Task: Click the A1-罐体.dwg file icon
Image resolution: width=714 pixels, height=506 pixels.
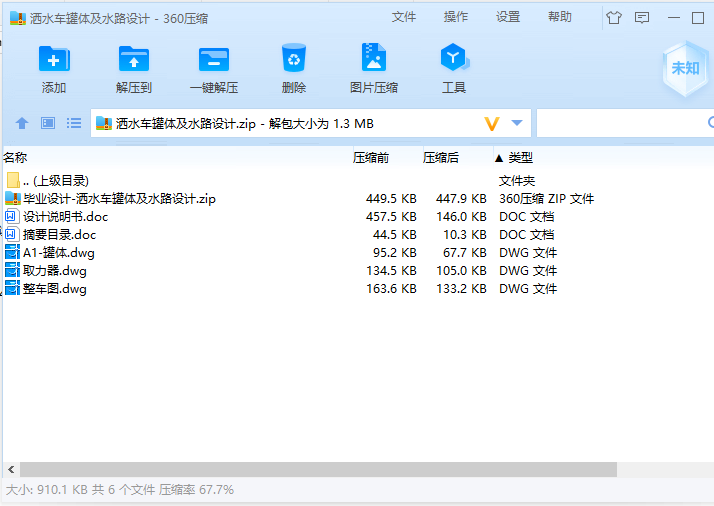Action: point(12,252)
